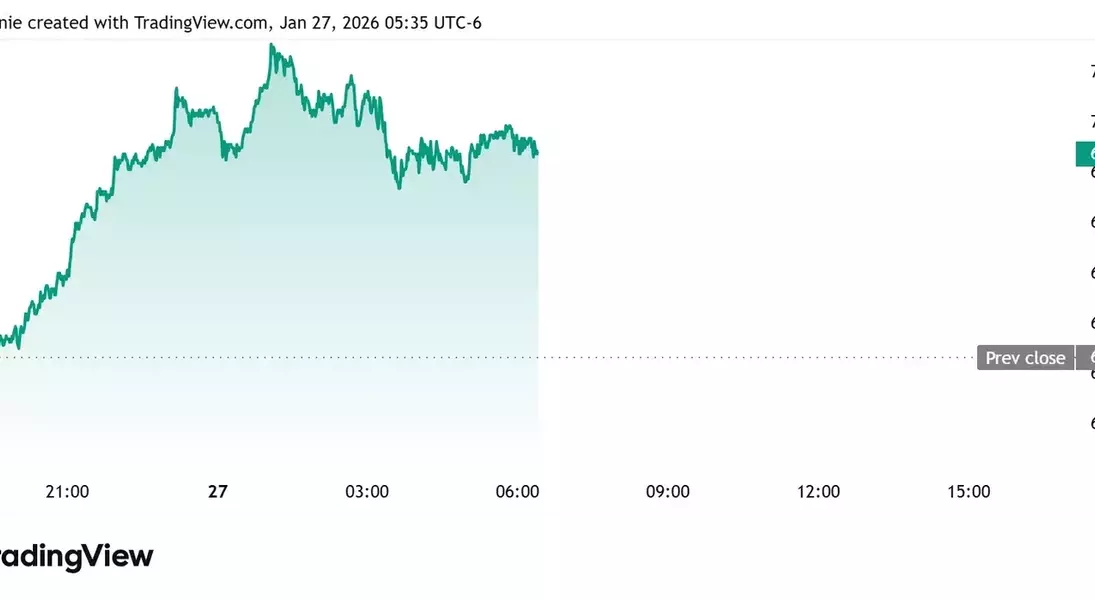Click the last data point of price line
The height and width of the screenshot is (600, 1095).
tap(537, 154)
